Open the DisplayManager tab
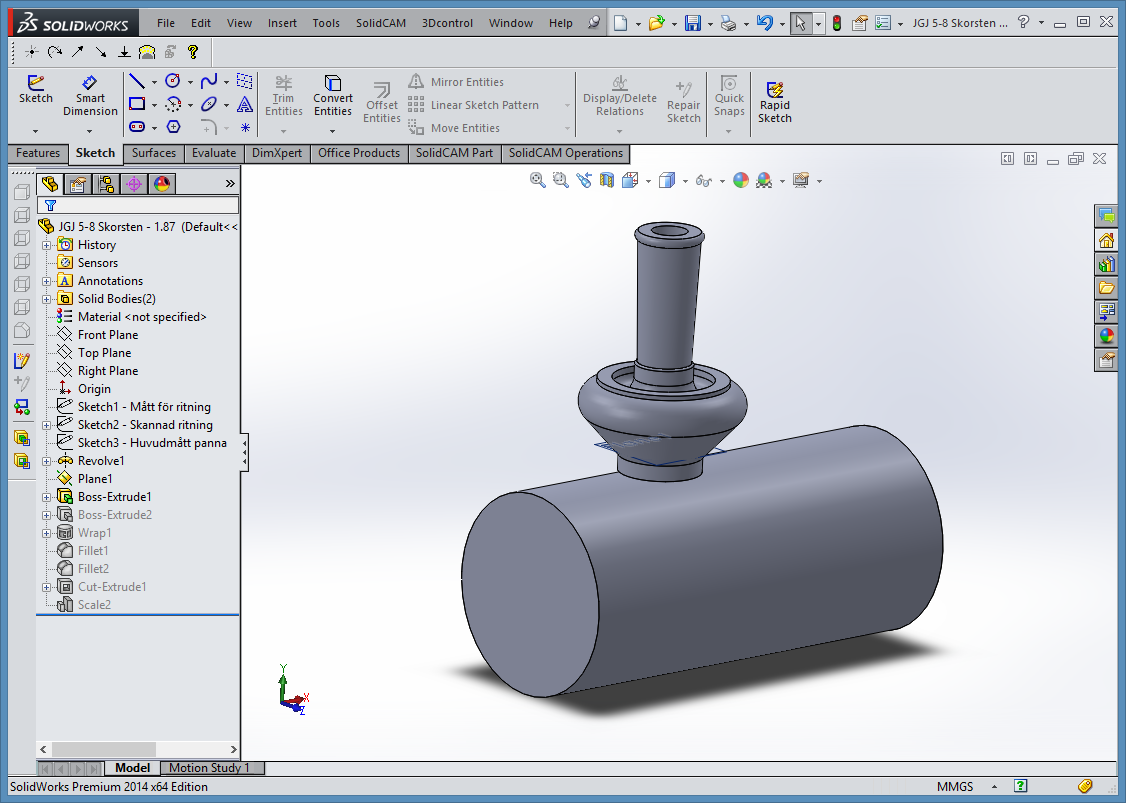 coord(162,184)
